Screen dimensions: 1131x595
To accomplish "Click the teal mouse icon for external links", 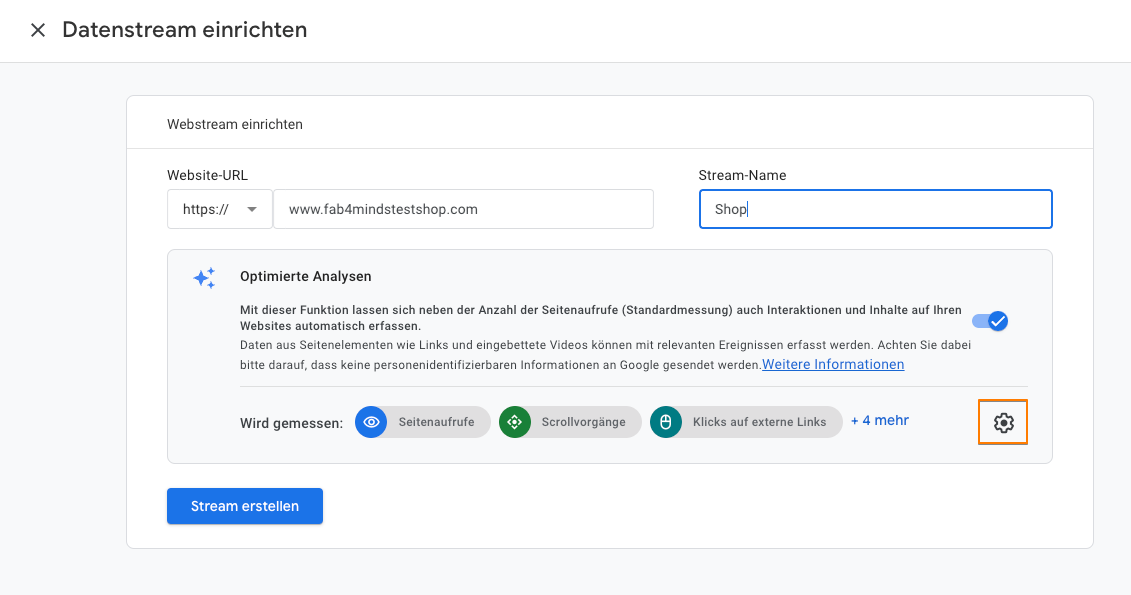I will [665, 422].
